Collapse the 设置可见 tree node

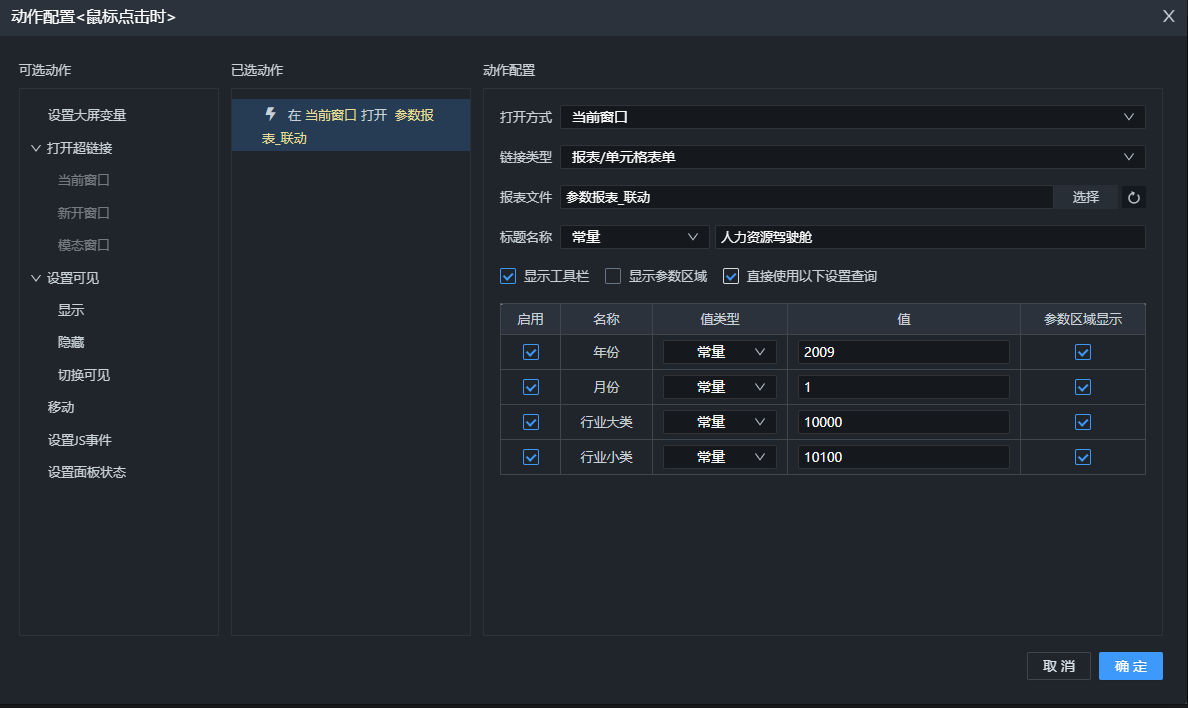pyautogui.click(x=36, y=278)
